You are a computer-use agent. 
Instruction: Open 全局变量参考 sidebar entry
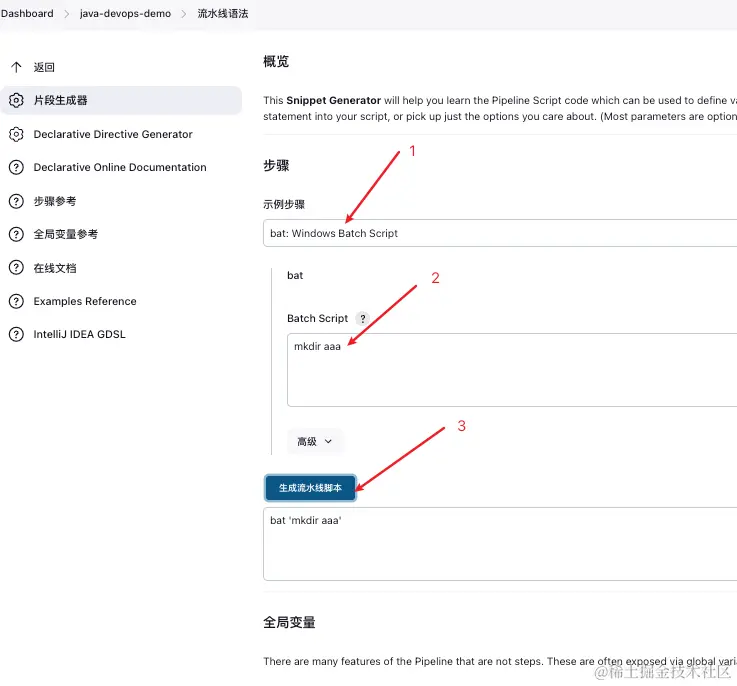point(121,234)
